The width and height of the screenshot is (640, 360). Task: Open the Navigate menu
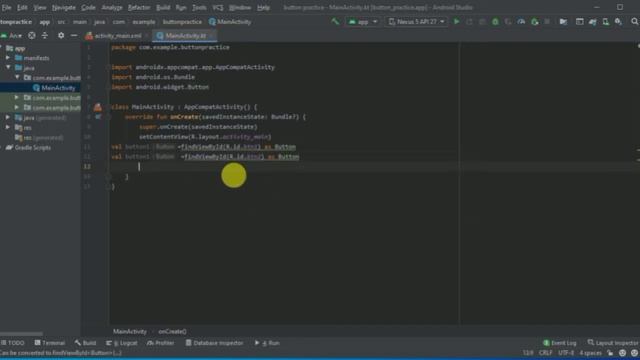pyautogui.click(x=64, y=7)
